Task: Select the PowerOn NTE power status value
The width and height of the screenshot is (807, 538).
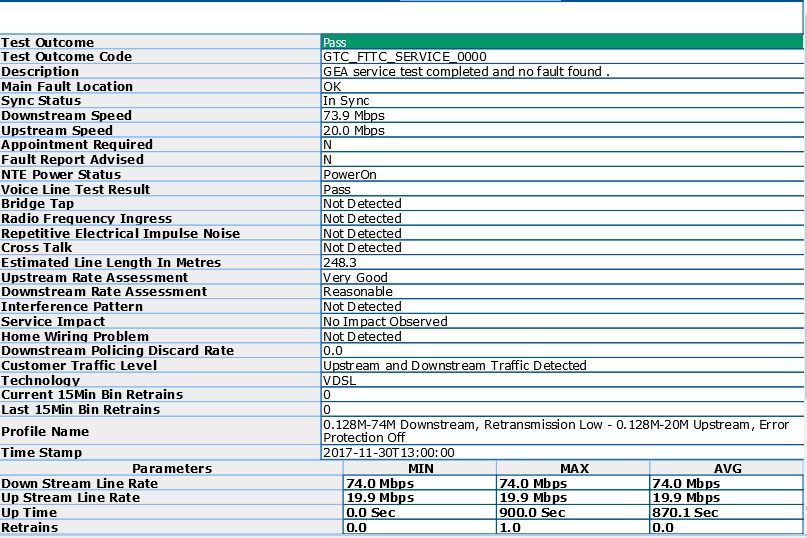Action: (350, 175)
